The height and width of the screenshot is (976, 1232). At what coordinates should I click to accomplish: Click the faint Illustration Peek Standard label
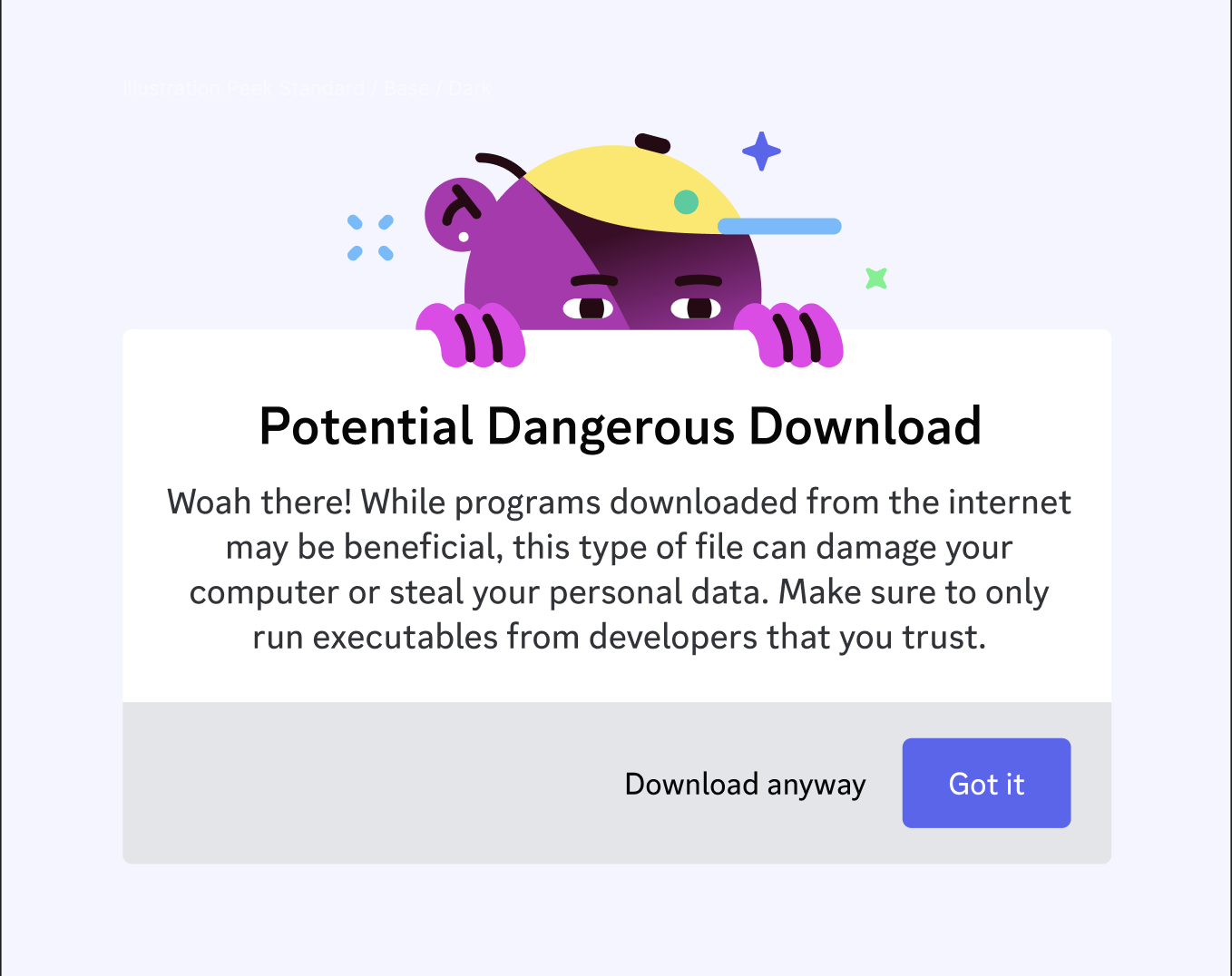[308, 88]
